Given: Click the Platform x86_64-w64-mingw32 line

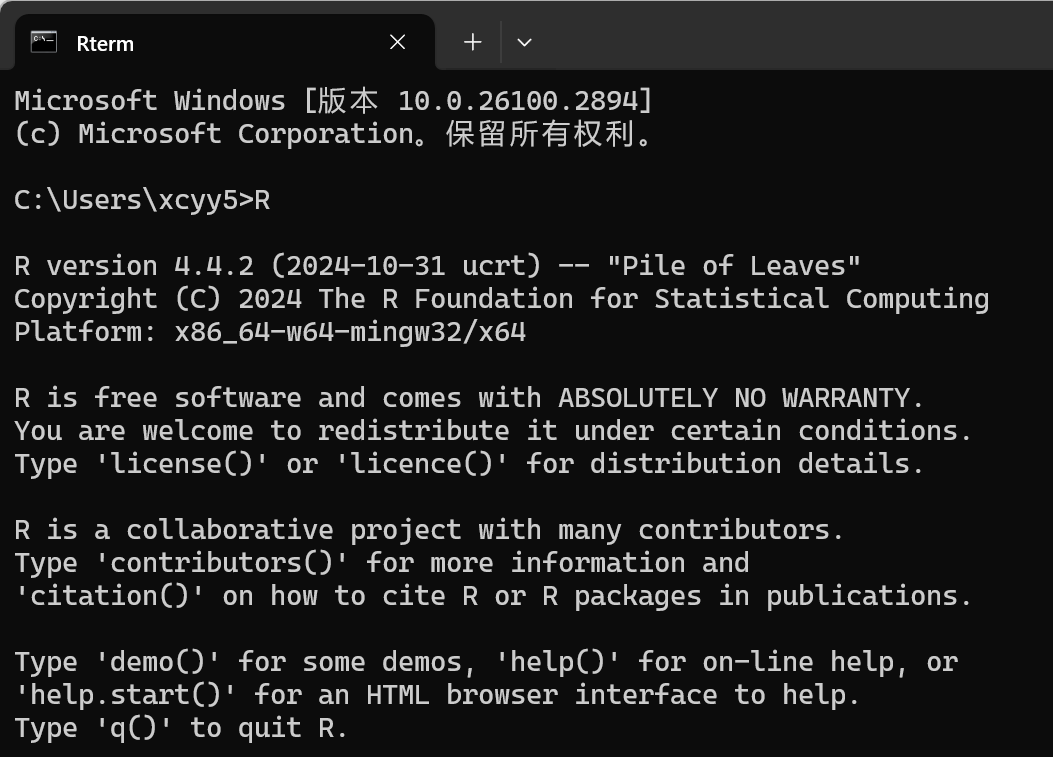Looking at the screenshot, I should click(270, 332).
